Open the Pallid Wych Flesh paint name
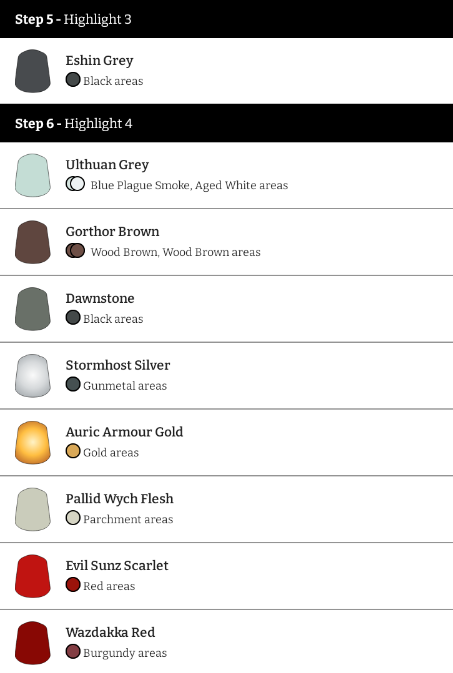This screenshot has height=673, width=453. pos(119,498)
